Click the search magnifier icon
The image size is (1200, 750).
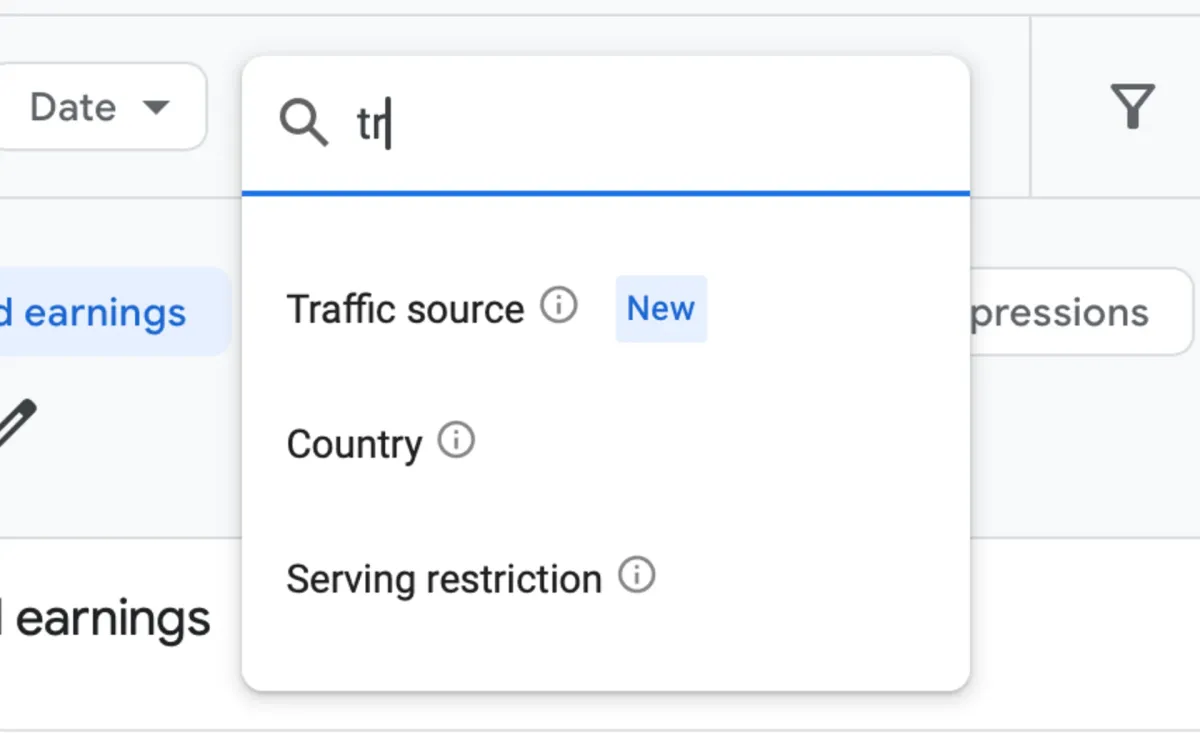pyautogui.click(x=303, y=123)
